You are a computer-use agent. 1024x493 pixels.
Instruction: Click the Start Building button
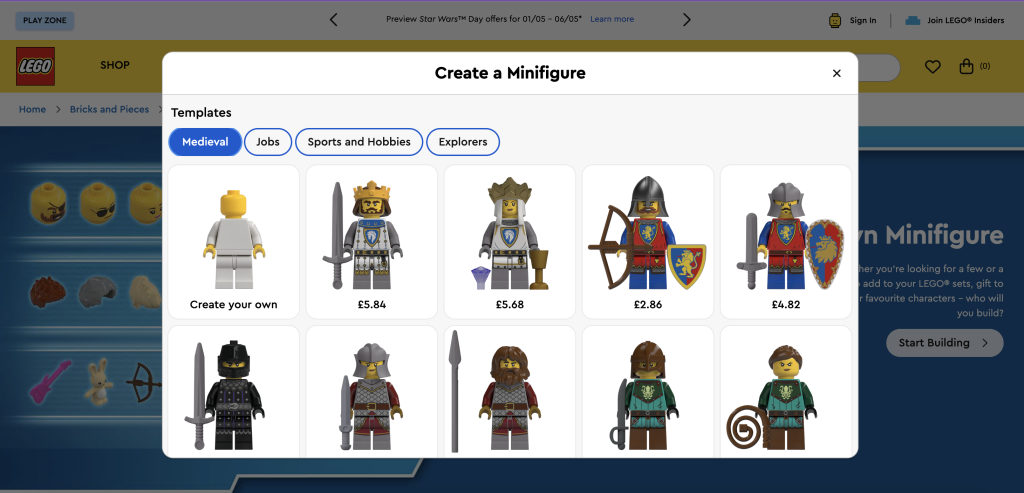tap(944, 343)
